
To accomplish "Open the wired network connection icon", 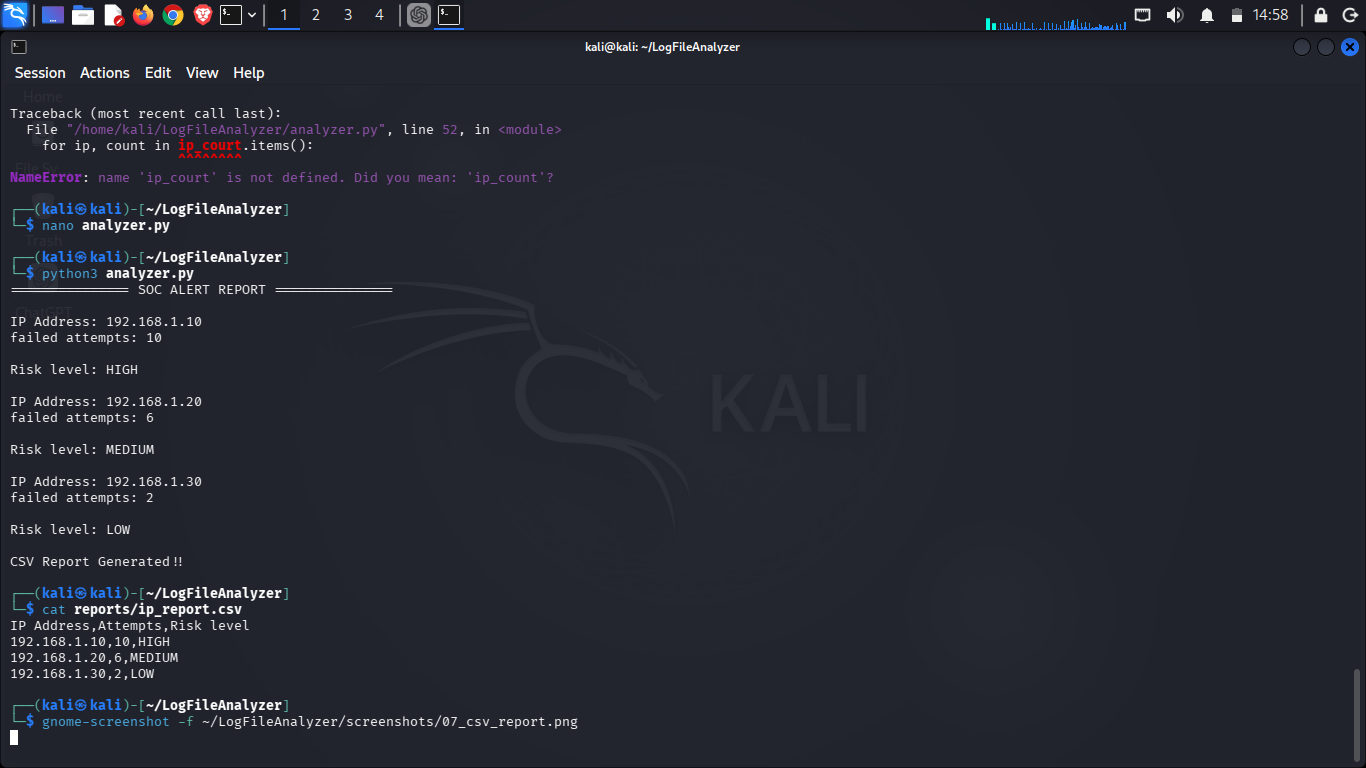I will click(1143, 15).
